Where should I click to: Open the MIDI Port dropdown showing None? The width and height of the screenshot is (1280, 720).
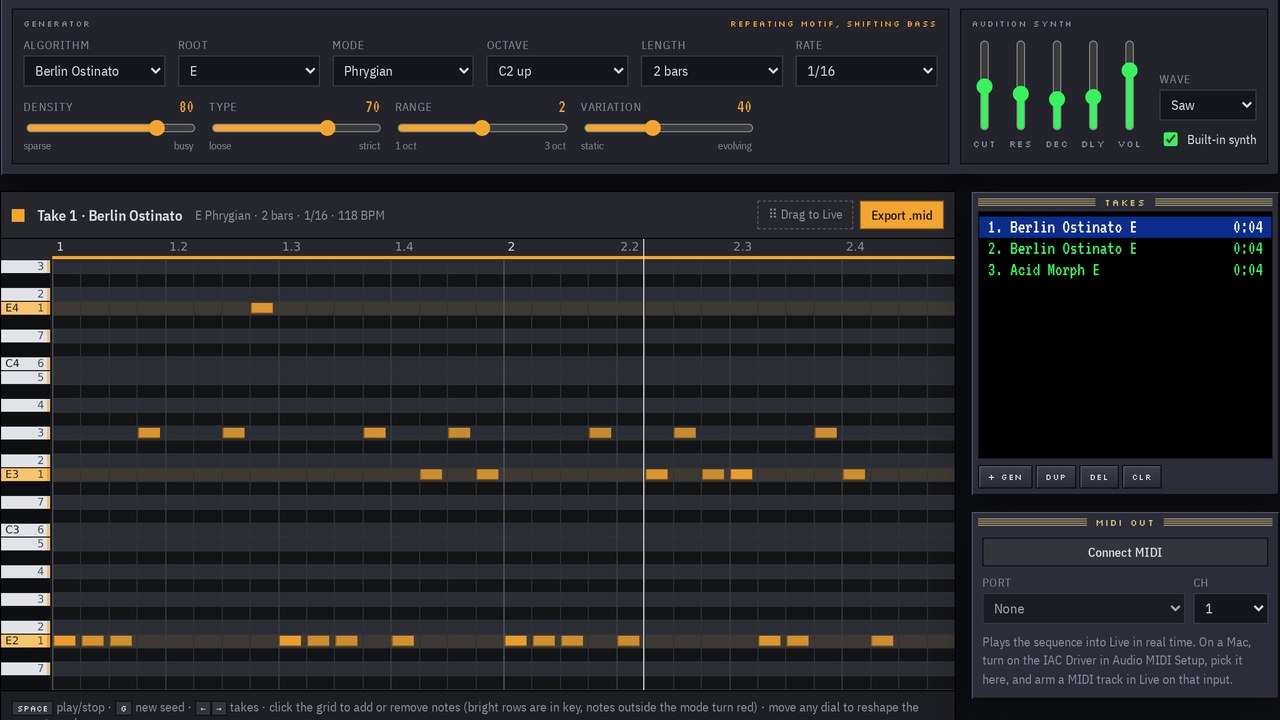(x=1083, y=608)
